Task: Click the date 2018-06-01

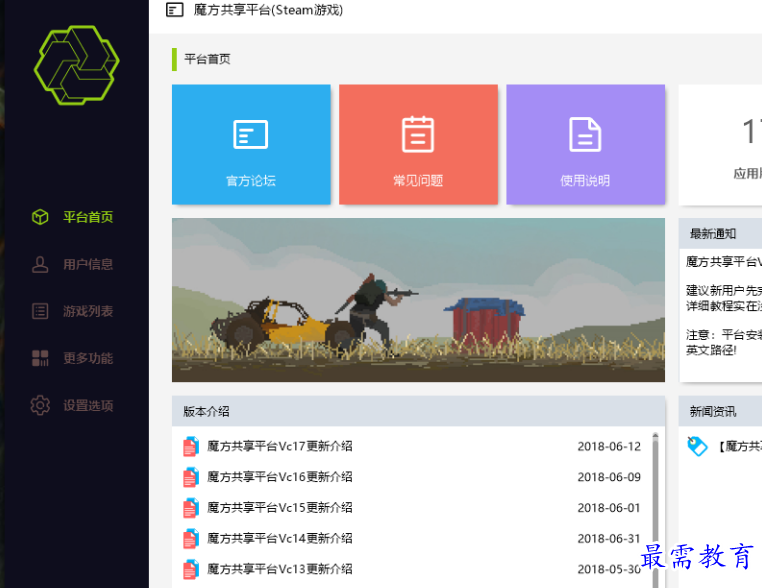Action: [609, 508]
